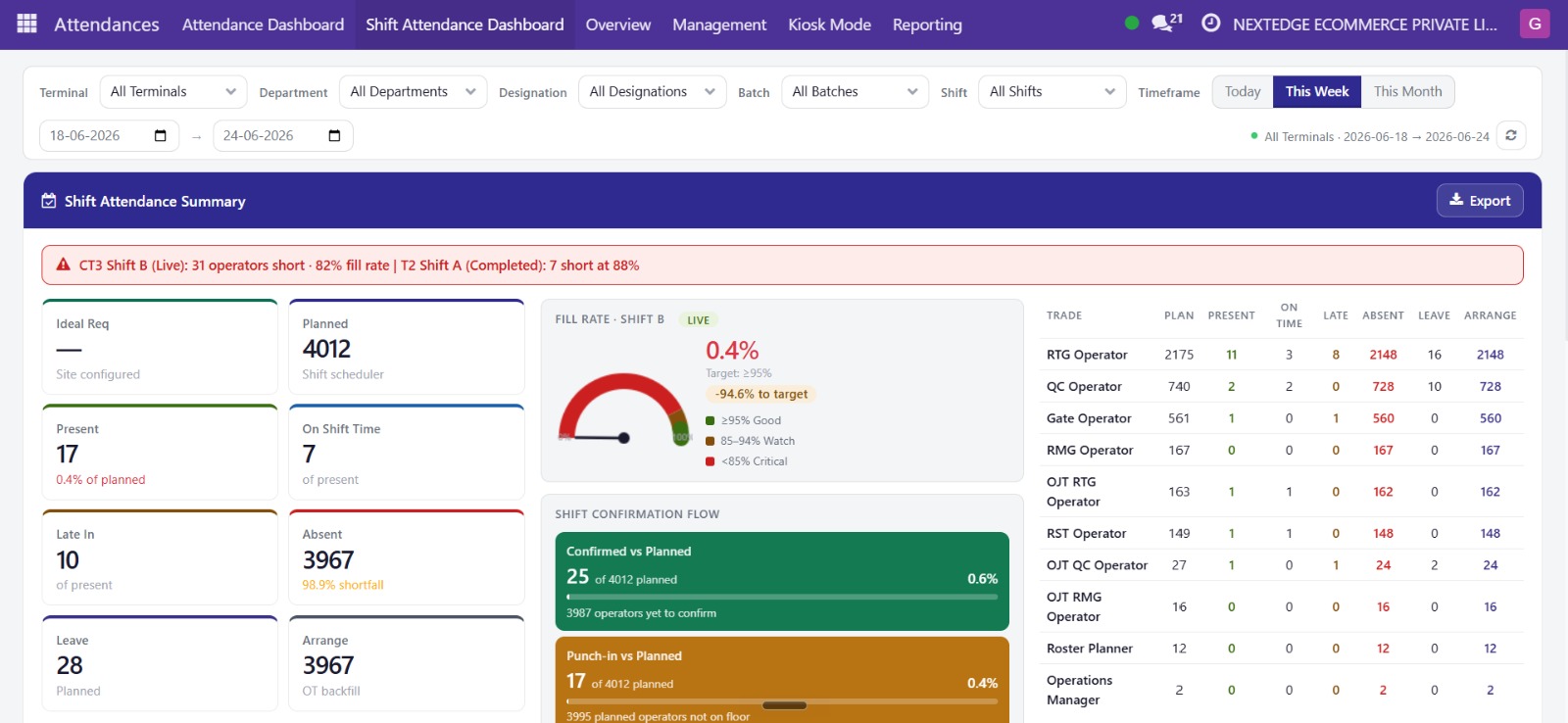This screenshot has width=1568, height=723.
Task: Expand the Designation dropdown All Designations
Action: coord(652,92)
